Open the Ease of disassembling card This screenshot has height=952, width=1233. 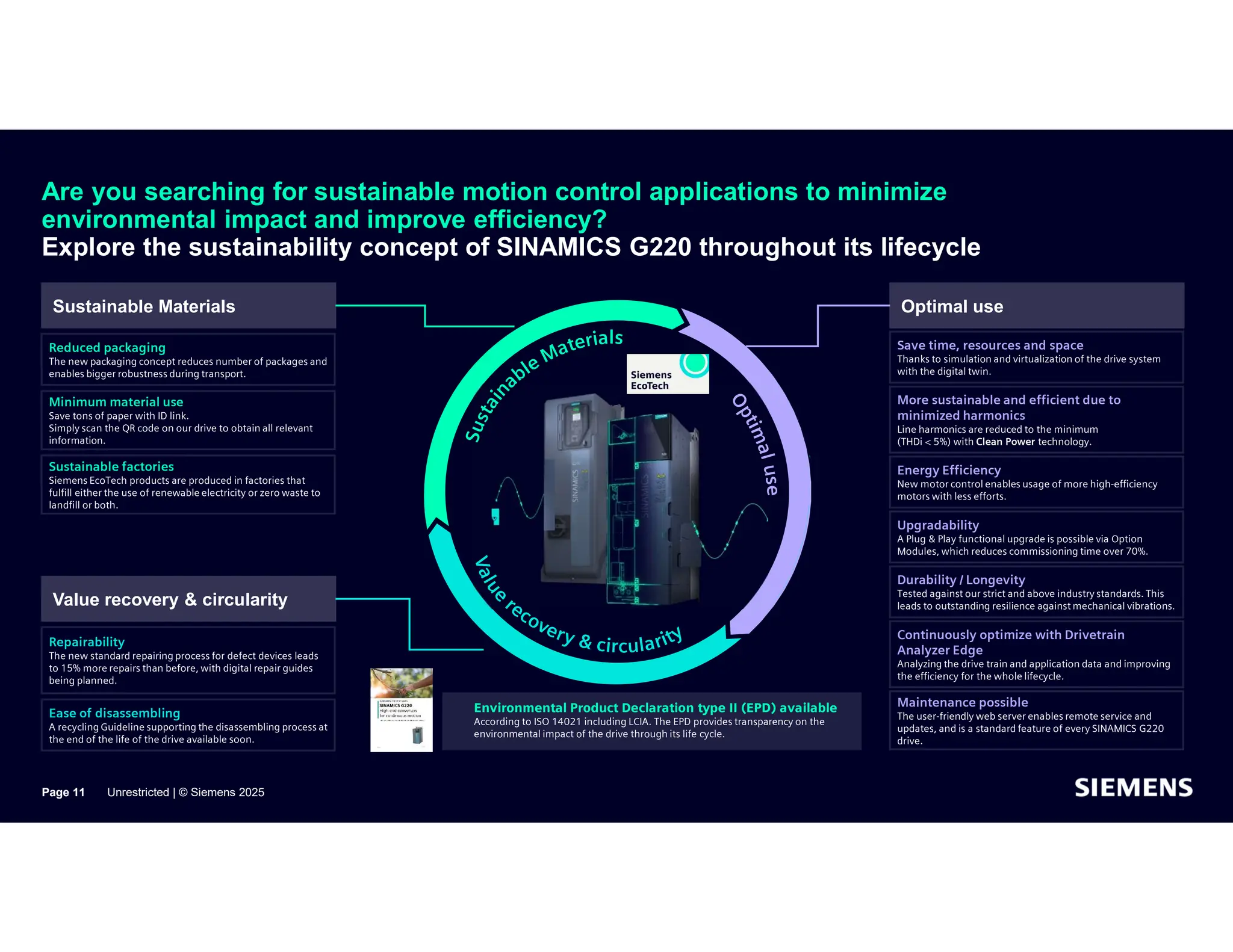coord(188,725)
